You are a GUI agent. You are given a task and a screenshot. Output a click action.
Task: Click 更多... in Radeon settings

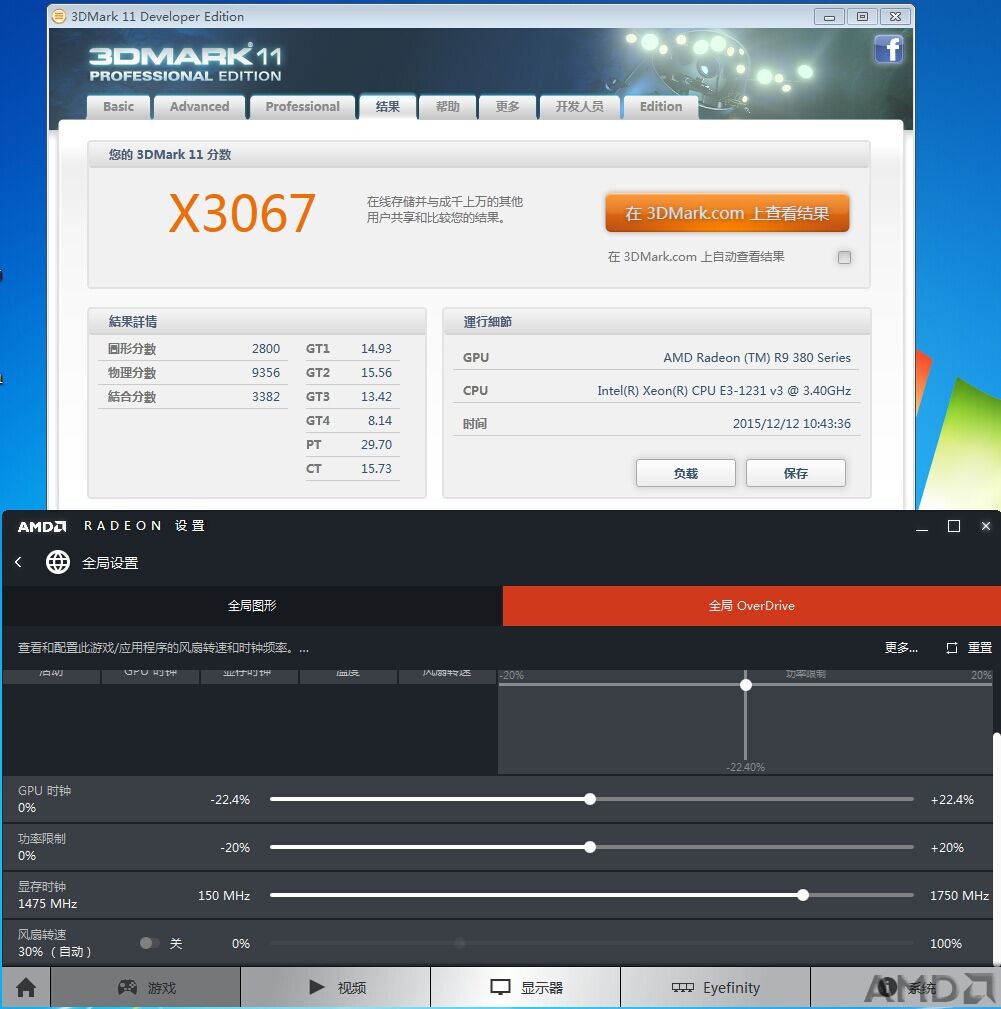coord(901,648)
